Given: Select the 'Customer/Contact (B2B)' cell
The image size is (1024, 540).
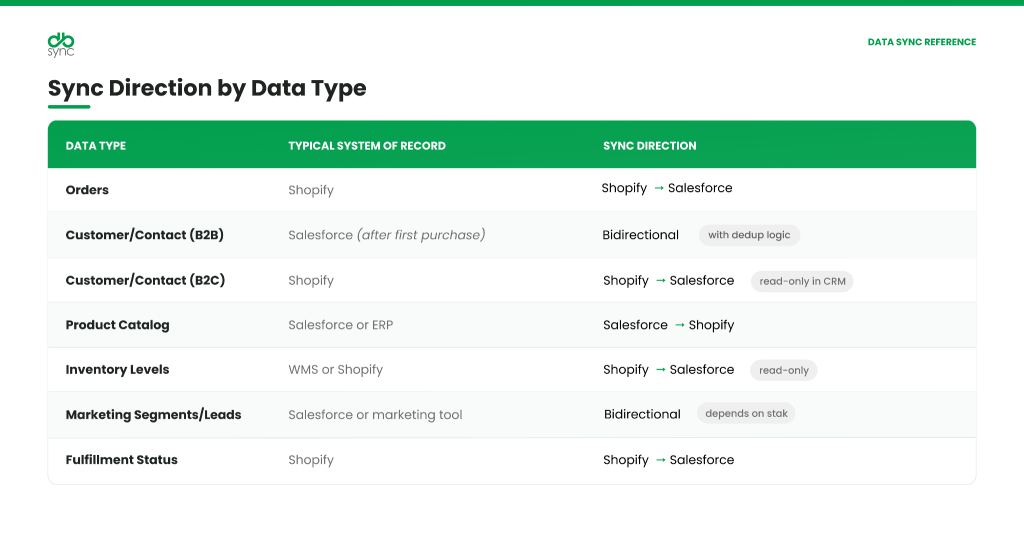Looking at the screenshot, I should [x=144, y=235].
